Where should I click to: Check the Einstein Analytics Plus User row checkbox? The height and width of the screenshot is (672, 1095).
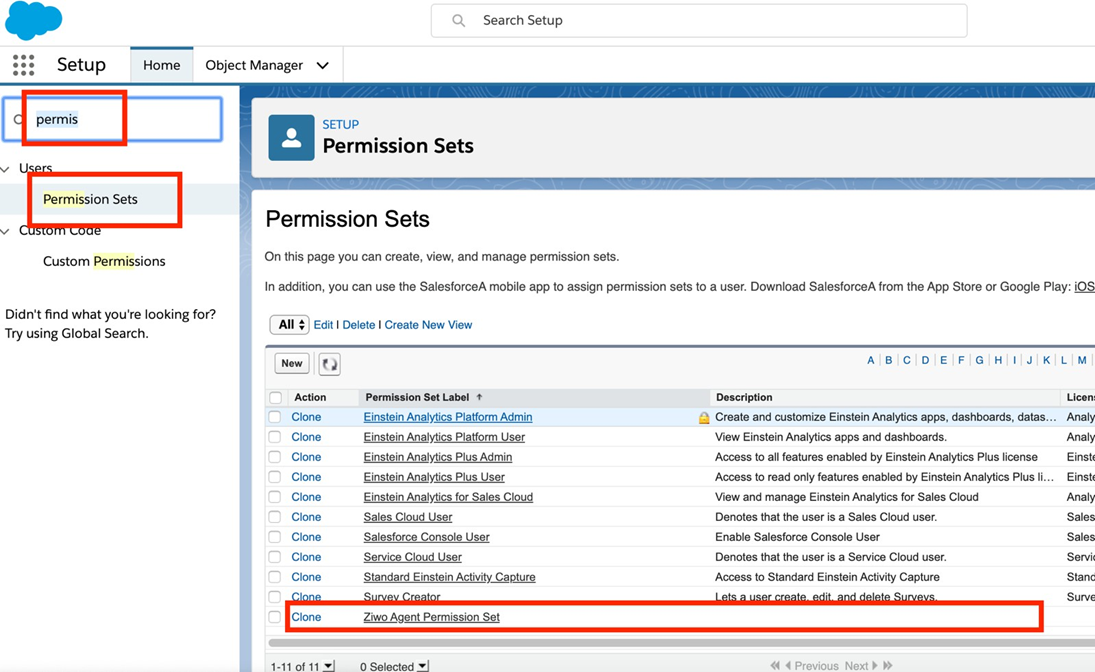(x=275, y=477)
